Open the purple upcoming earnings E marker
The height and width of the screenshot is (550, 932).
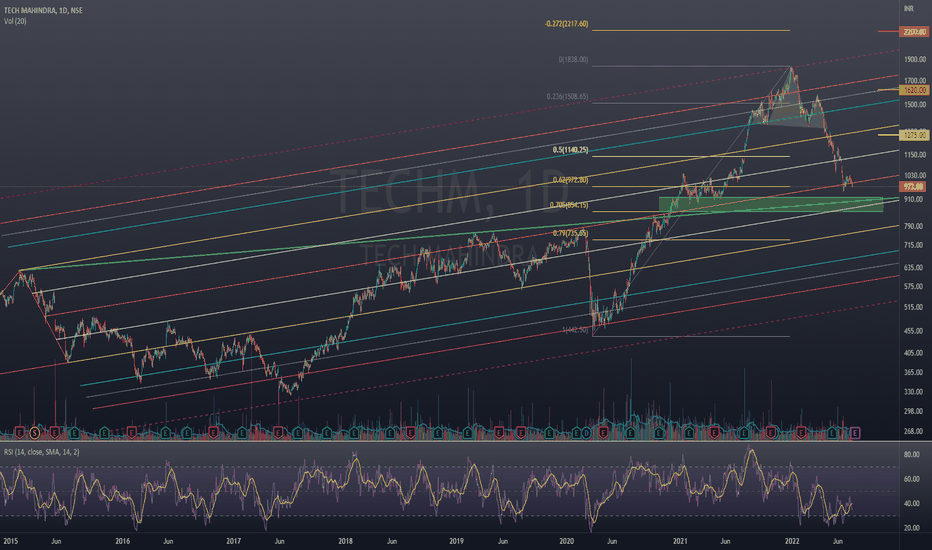coord(855,433)
